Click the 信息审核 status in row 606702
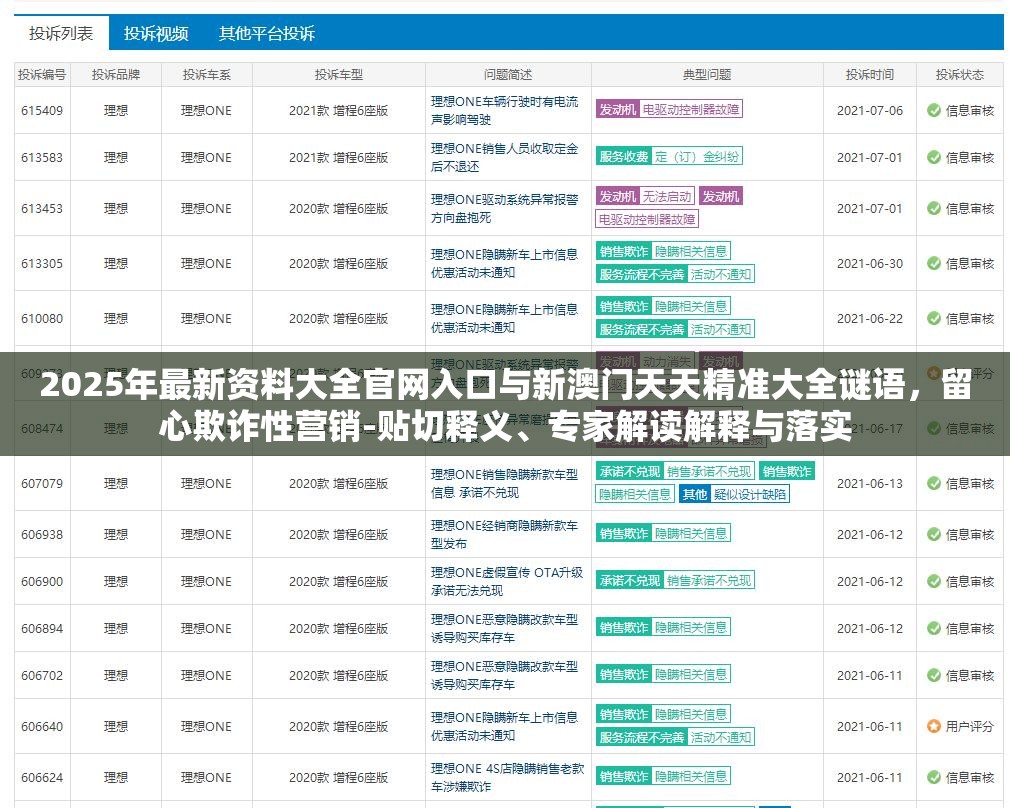Viewport: 1010px width, 808px height. click(x=969, y=675)
